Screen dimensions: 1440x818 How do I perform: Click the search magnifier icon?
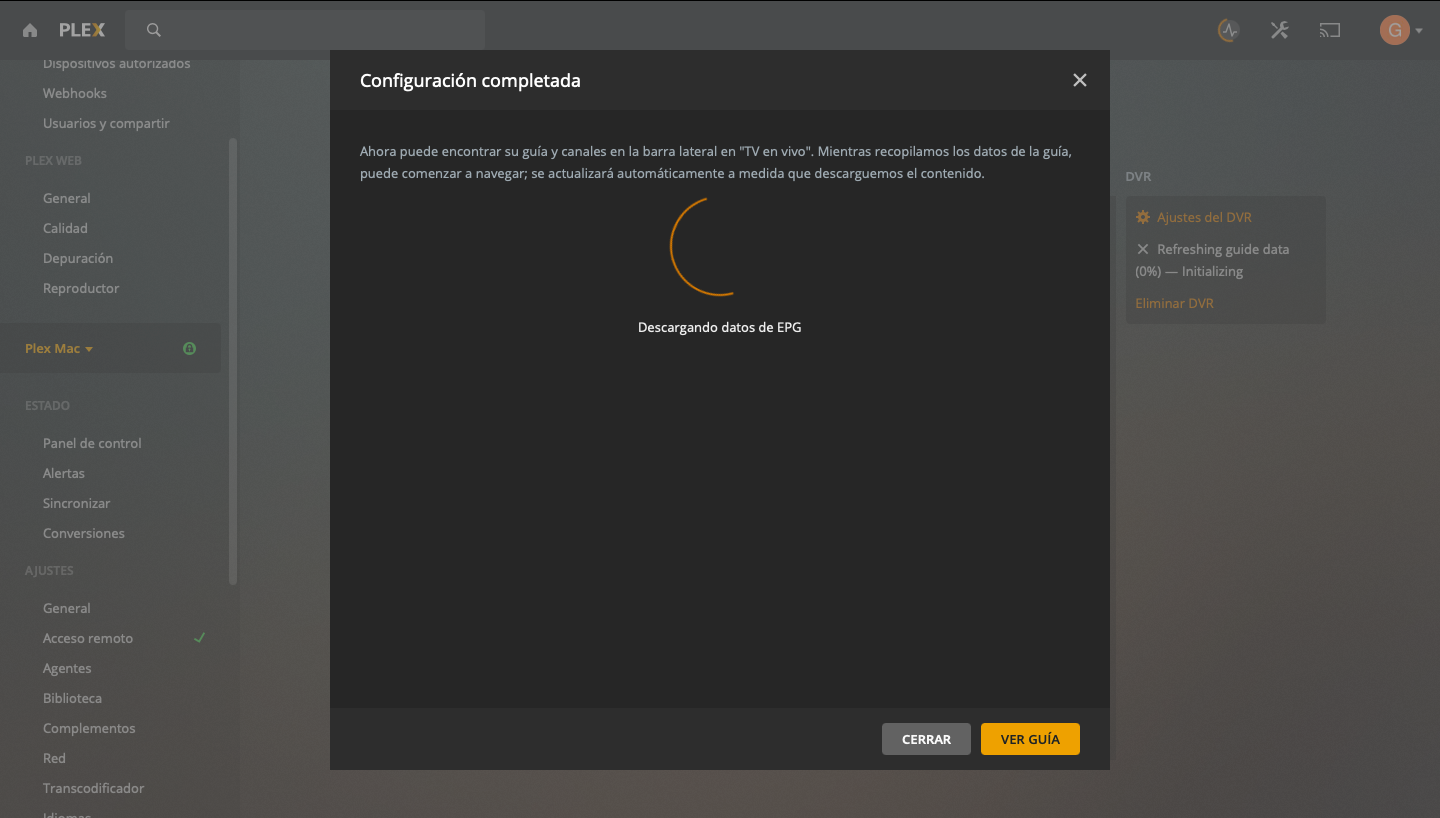(x=154, y=30)
